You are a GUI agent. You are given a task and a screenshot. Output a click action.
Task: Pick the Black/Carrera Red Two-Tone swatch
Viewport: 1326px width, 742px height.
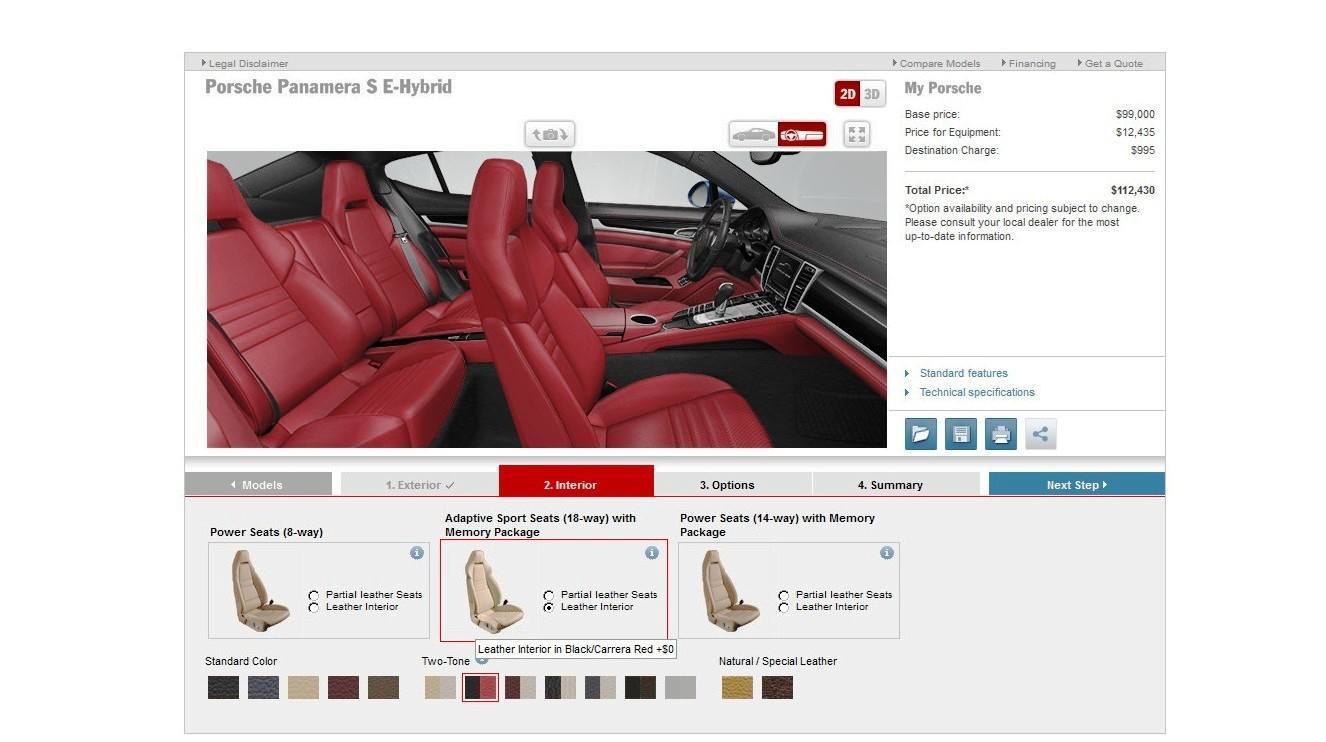(x=480, y=687)
